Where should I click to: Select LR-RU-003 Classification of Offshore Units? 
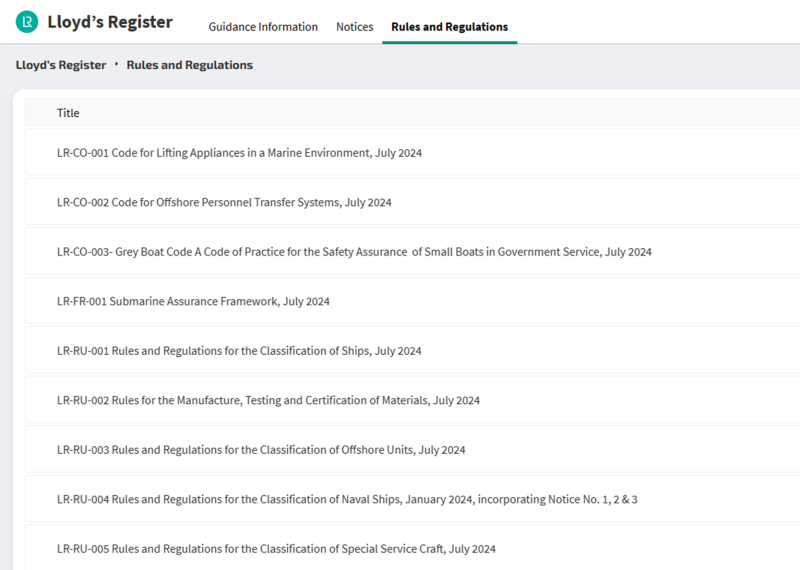pos(261,450)
